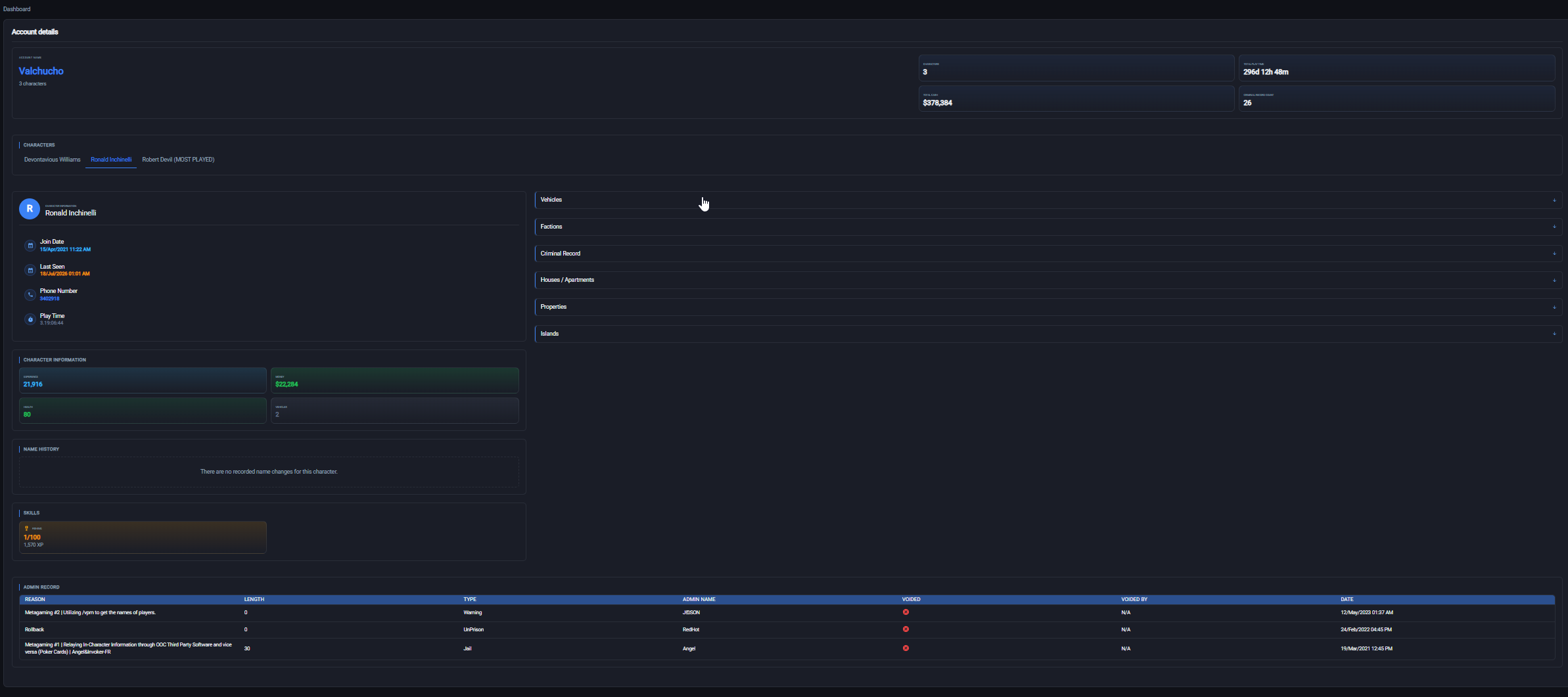Viewport: 1568px width, 697px height.
Task: Click the date 24/Feb/2022 04:45 PM
Action: pos(1366,629)
